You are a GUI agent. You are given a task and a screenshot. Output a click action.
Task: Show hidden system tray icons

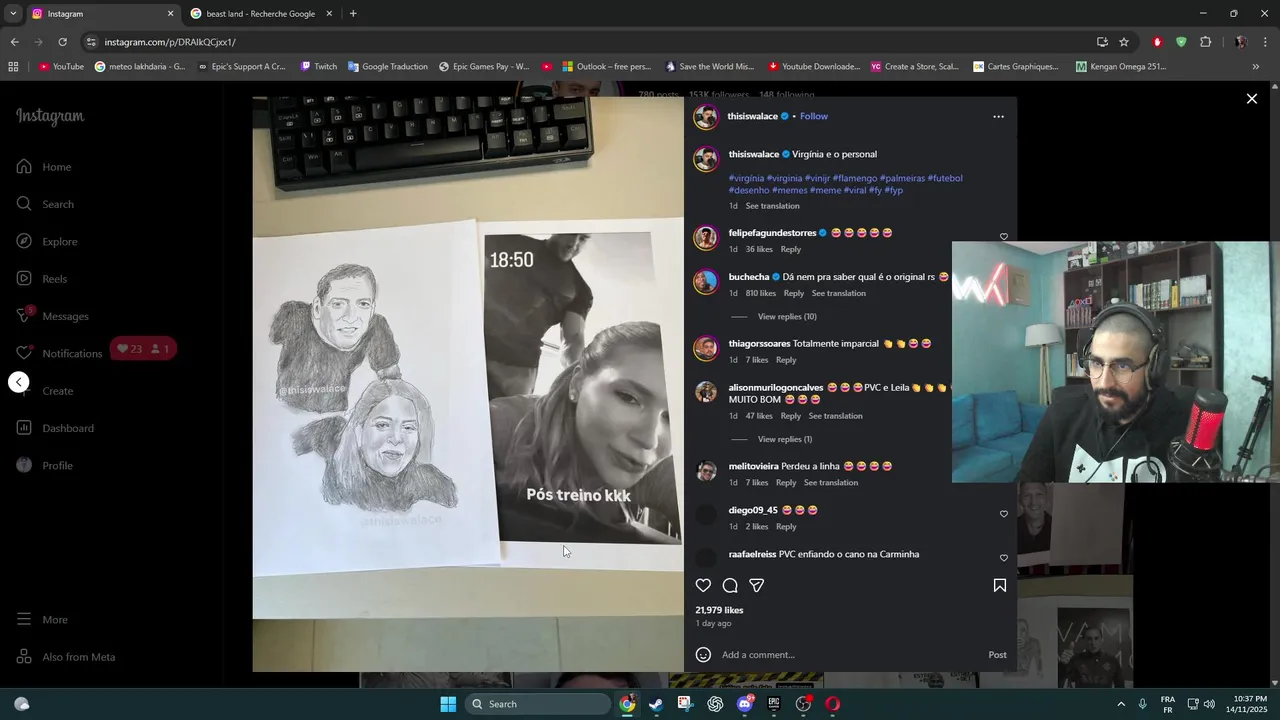[1120, 704]
